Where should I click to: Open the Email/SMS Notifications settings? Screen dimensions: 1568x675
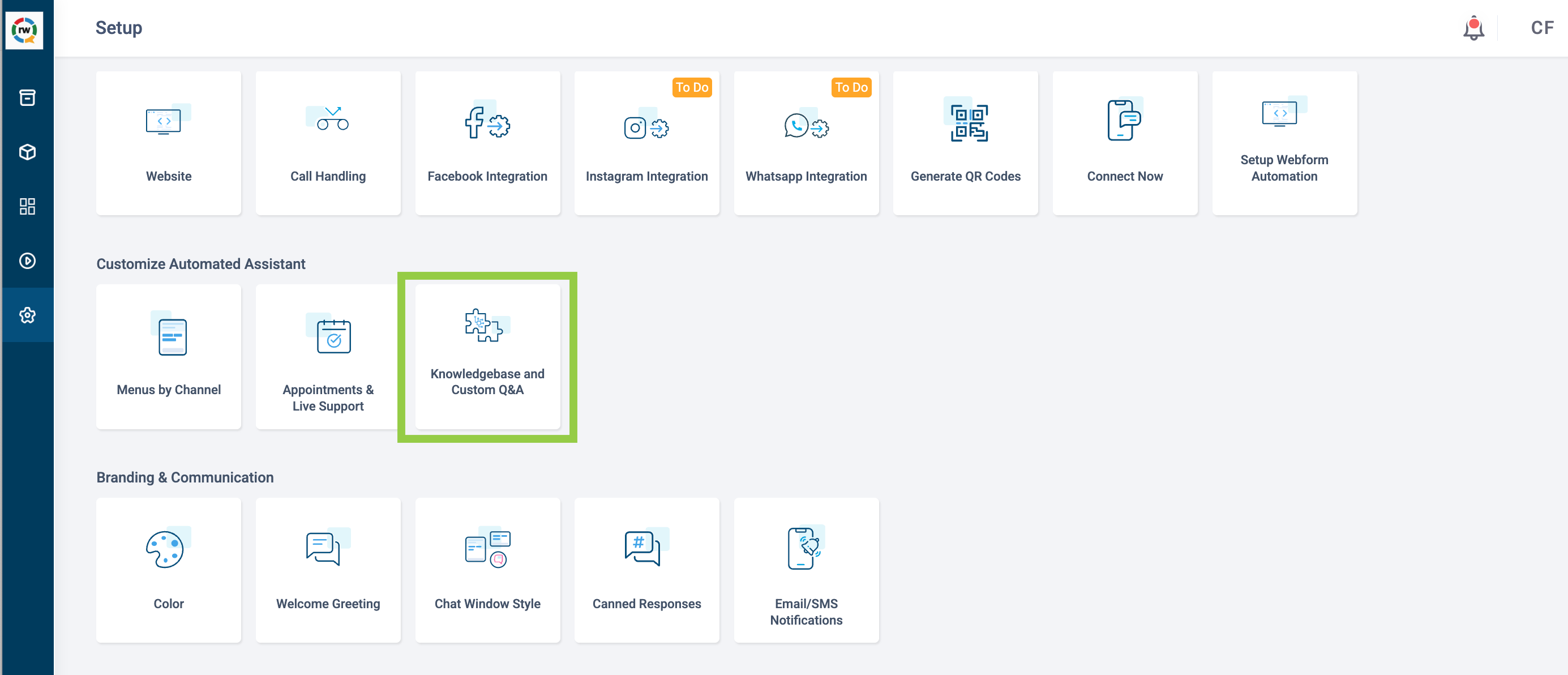(806, 570)
